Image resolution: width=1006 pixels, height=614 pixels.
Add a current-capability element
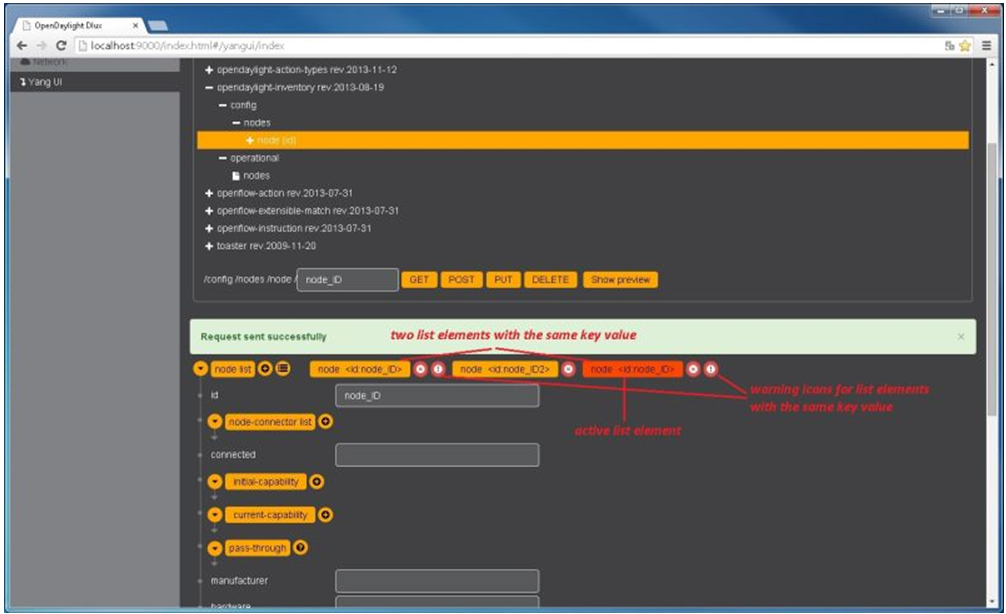pyautogui.click(x=325, y=515)
